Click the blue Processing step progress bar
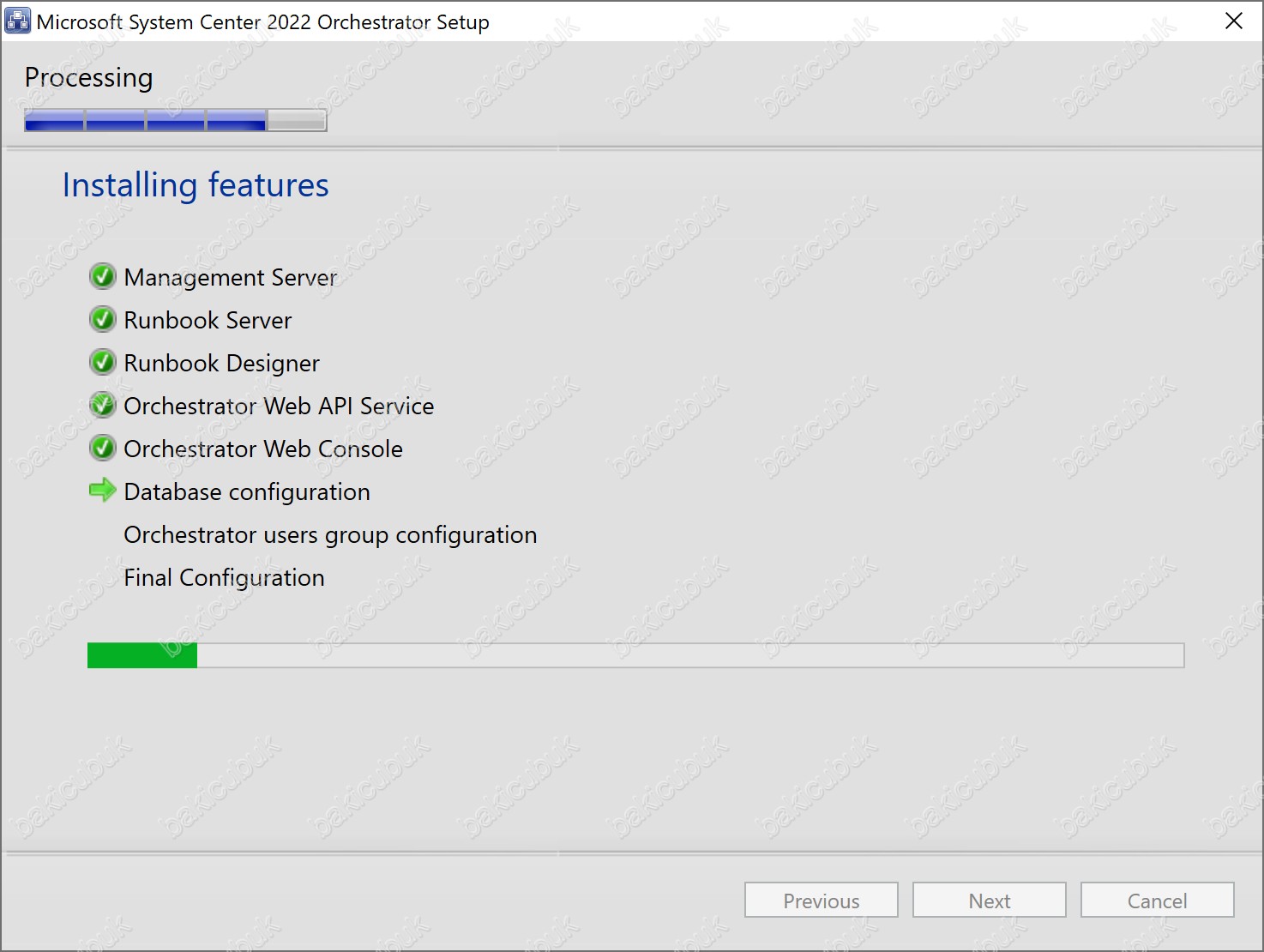This screenshot has width=1264, height=952. pos(176,120)
